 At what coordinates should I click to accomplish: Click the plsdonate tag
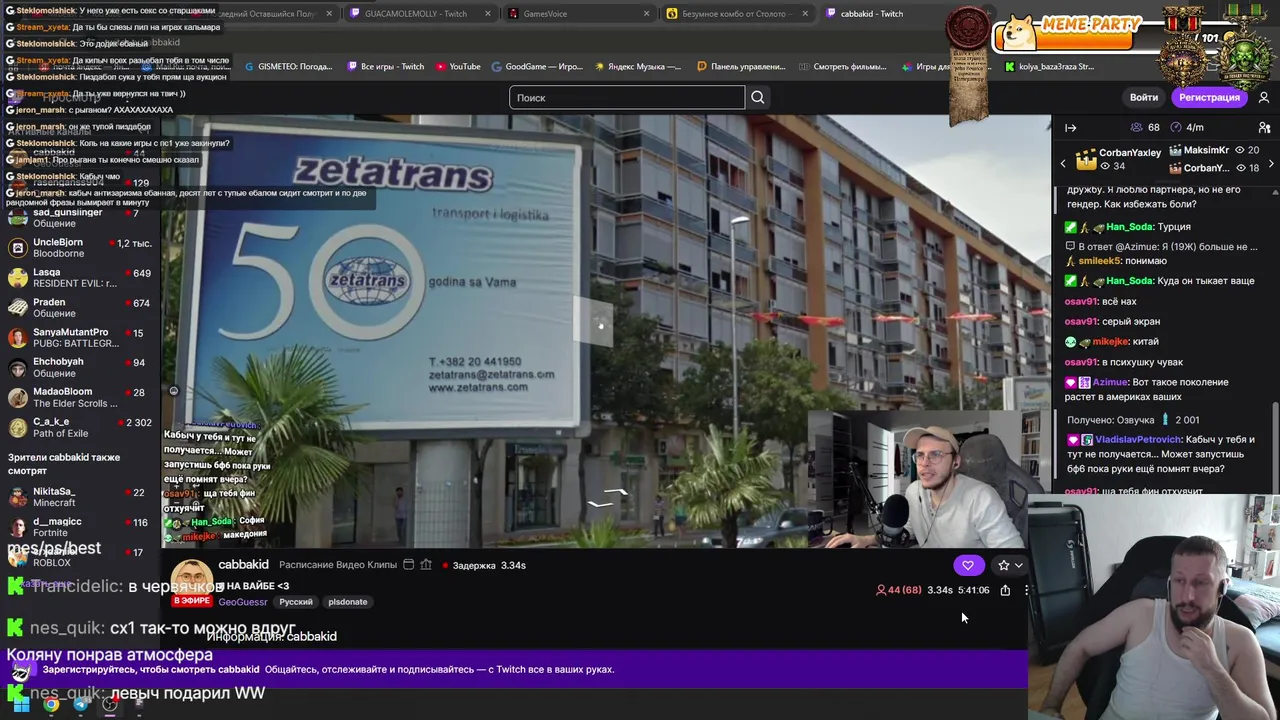(348, 602)
